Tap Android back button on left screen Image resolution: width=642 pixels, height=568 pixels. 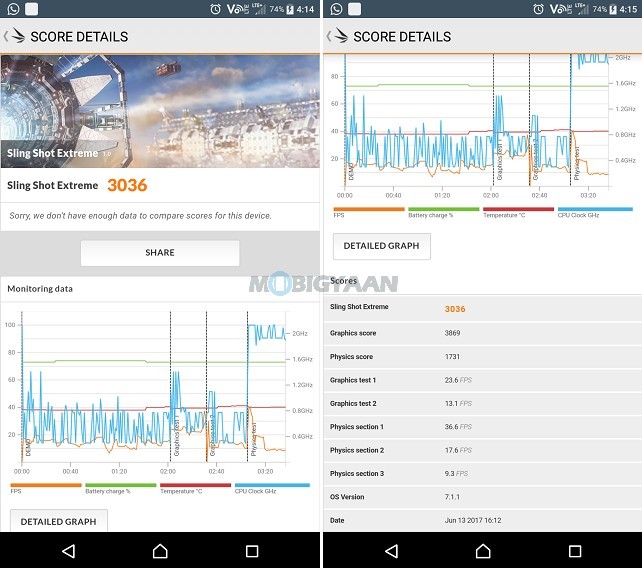tap(68, 551)
